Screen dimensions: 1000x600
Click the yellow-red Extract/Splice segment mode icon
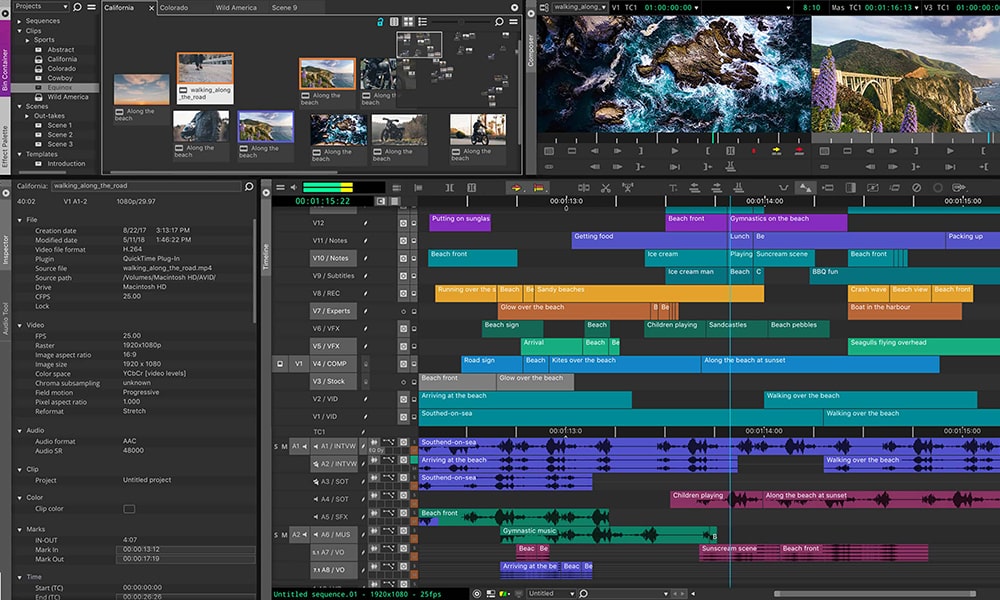pos(539,187)
